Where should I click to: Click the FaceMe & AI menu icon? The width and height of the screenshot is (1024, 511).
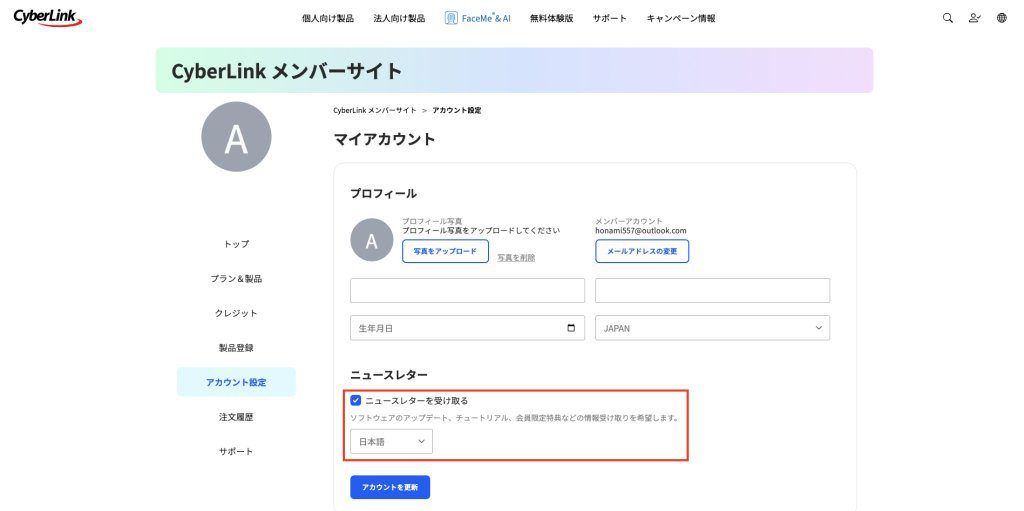click(452, 18)
